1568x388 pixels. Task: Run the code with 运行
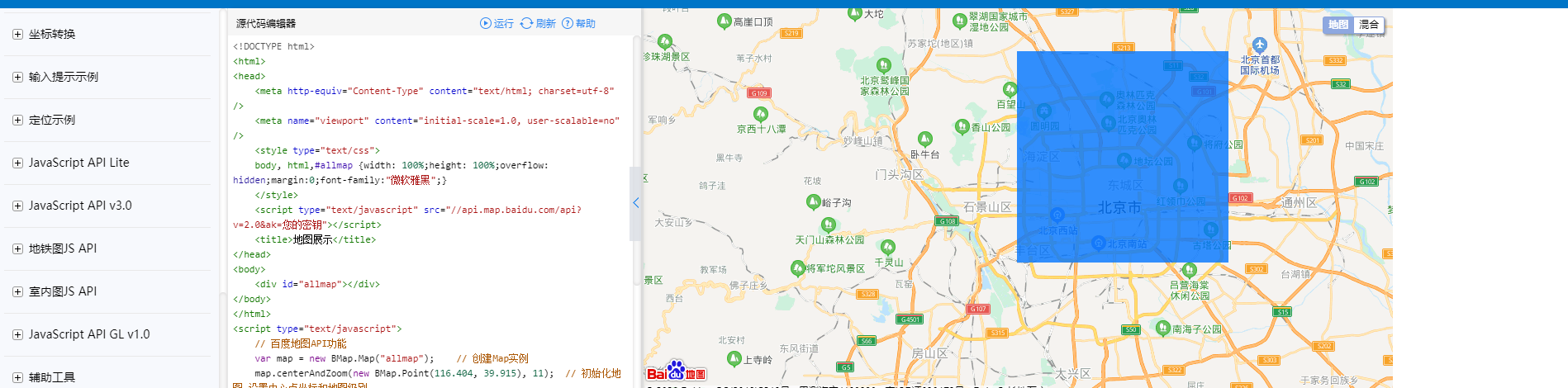click(x=497, y=23)
